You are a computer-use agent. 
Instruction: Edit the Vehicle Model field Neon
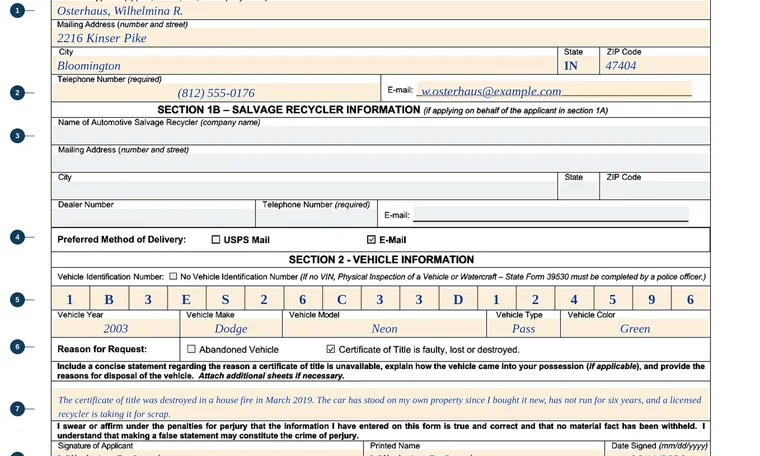pos(384,328)
